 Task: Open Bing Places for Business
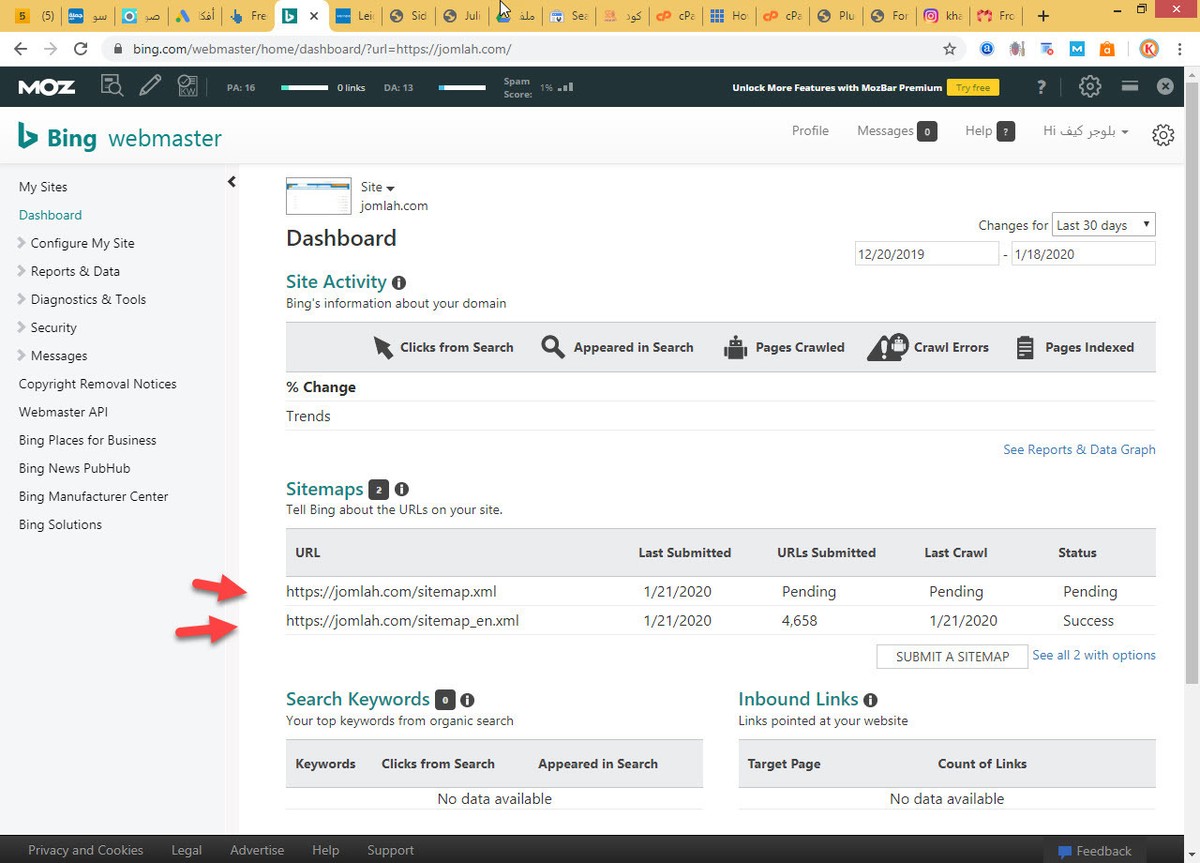pos(87,440)
